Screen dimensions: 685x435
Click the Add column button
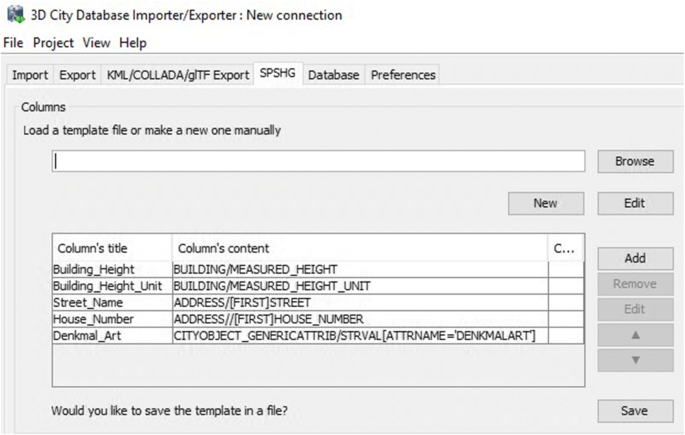pos(635,258)
